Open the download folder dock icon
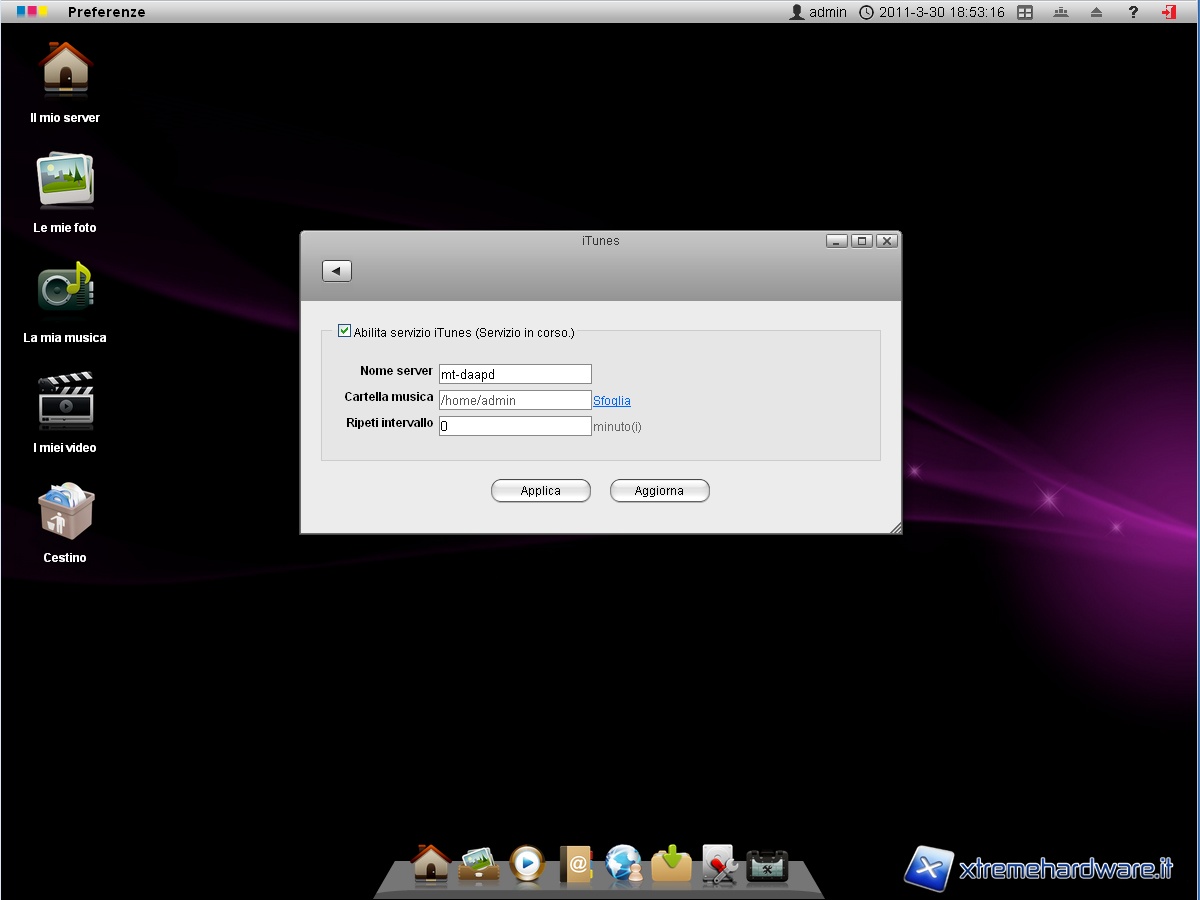The image size is (1200, 900). coord(672,863)
